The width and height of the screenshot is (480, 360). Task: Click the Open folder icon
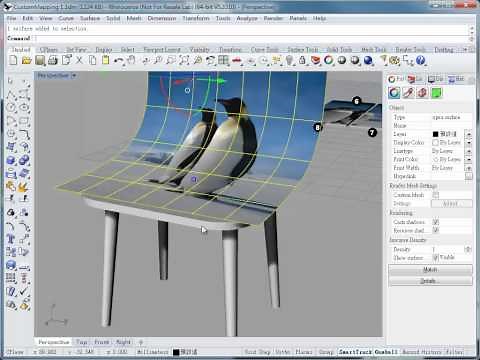coord(26,60)
